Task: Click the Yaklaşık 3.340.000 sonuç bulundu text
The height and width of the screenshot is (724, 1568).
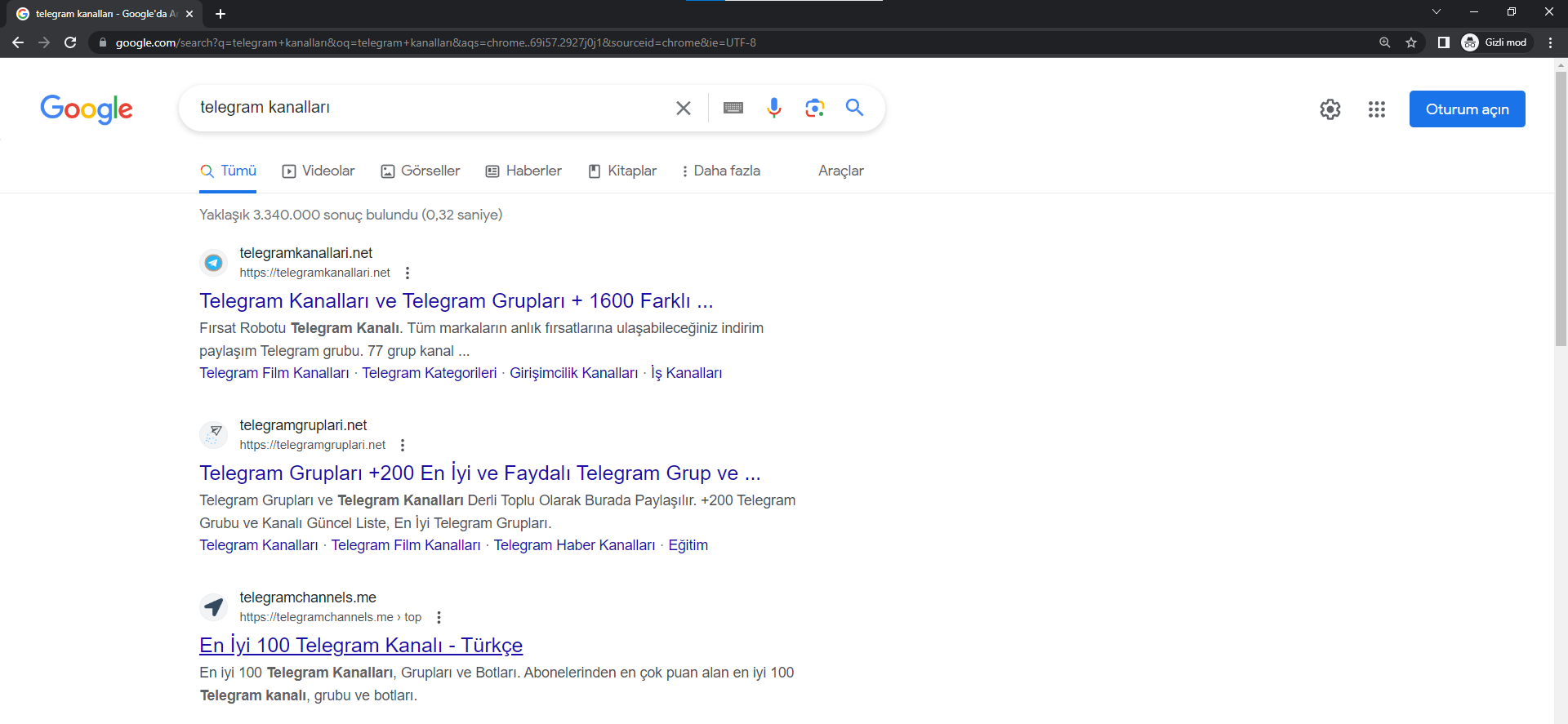Action: coord(351,215)
